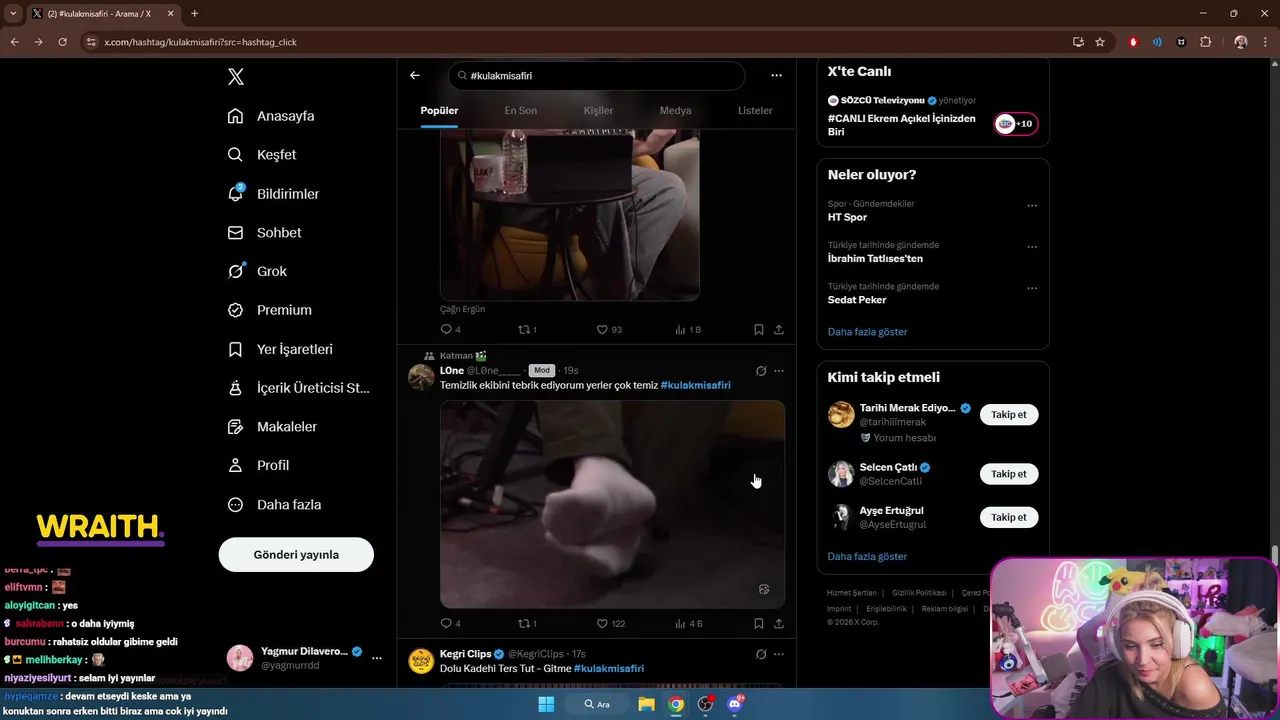Switch to Popüler tab
Screen dimensions: 1280x720
point(439,111)
